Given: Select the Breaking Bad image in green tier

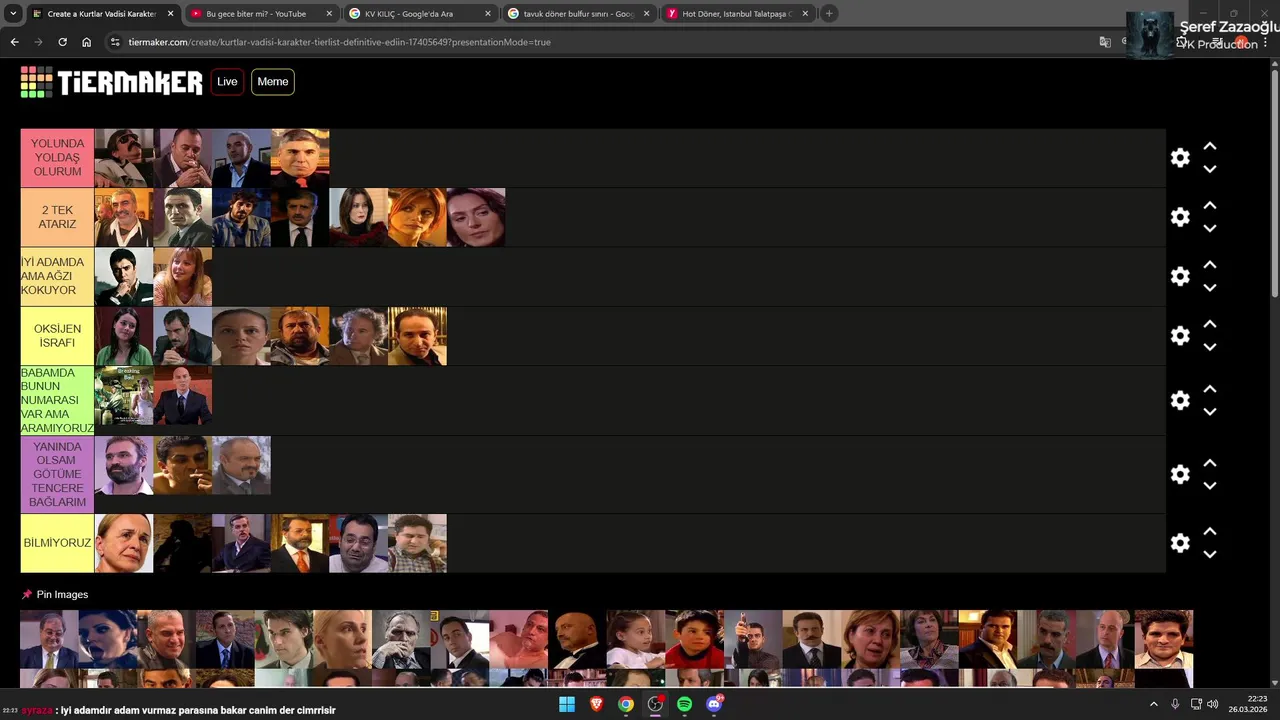Looking at the screenshot, I should pyautogui.click(x=124, y=396).
